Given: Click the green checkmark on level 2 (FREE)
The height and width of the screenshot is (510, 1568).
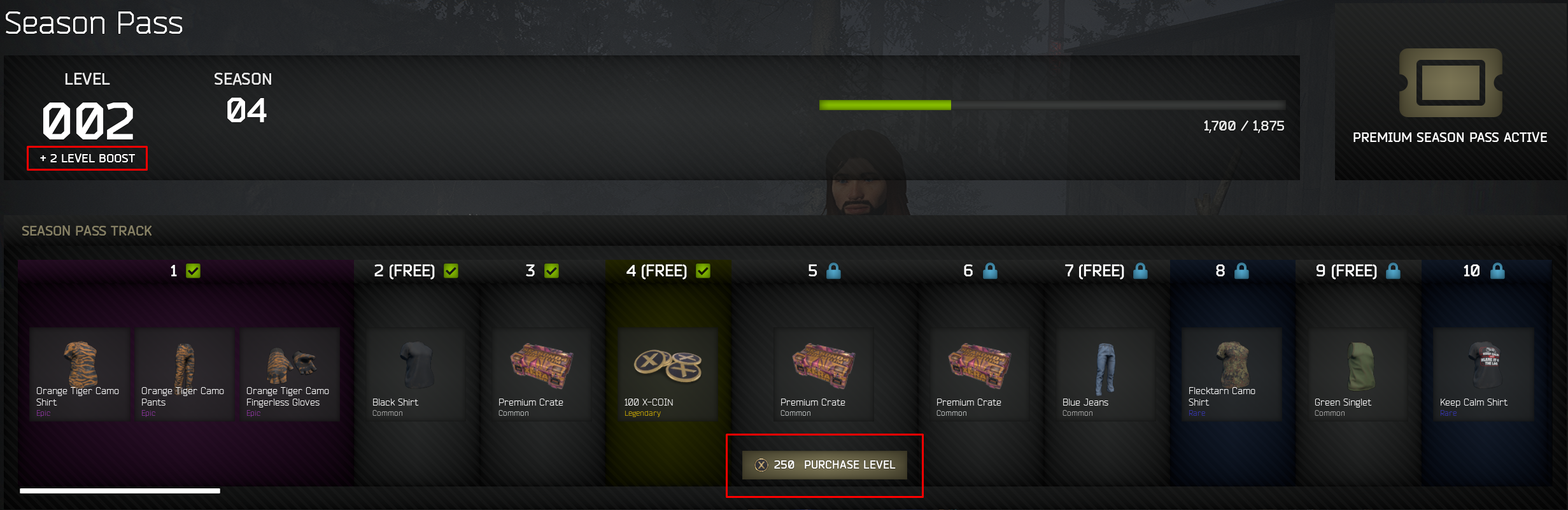Looking at the screenshot, I should 451,271.
